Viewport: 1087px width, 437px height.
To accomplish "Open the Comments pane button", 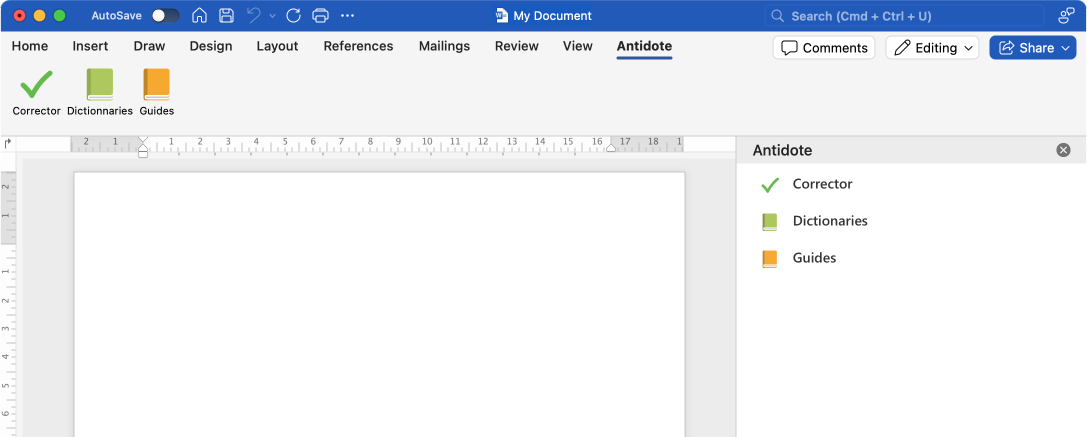I will [x=823, y=48].
